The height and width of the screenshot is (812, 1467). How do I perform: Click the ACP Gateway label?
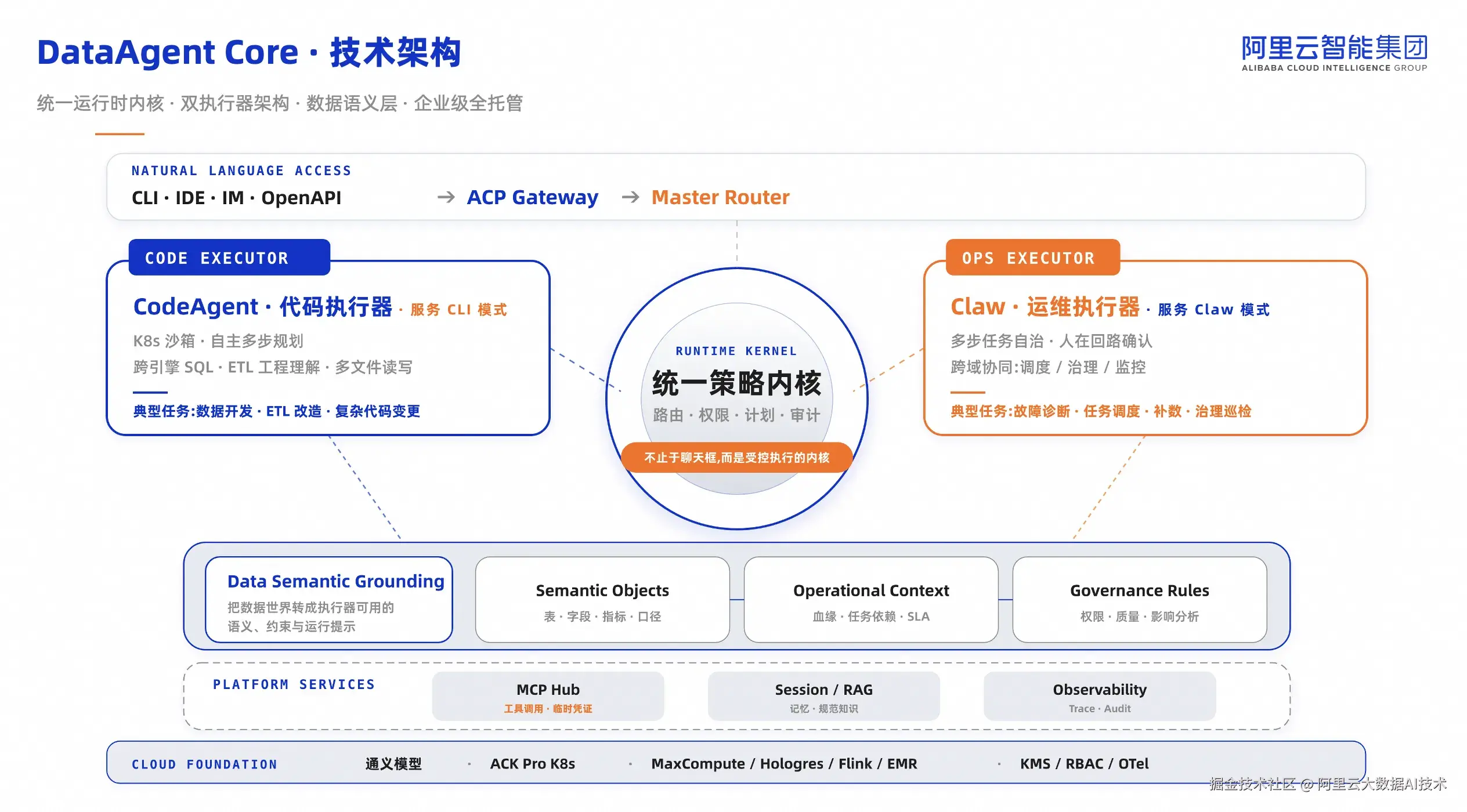(532, 197)
